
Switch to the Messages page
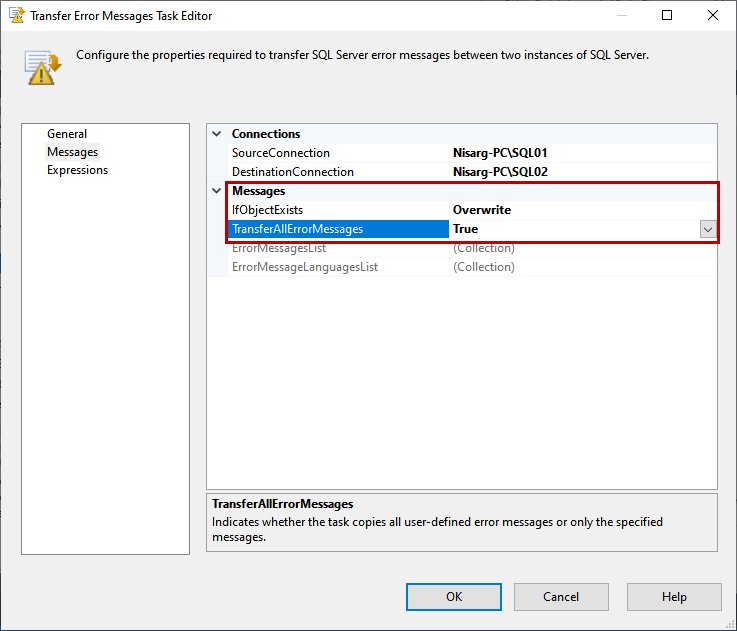[73, 152]
